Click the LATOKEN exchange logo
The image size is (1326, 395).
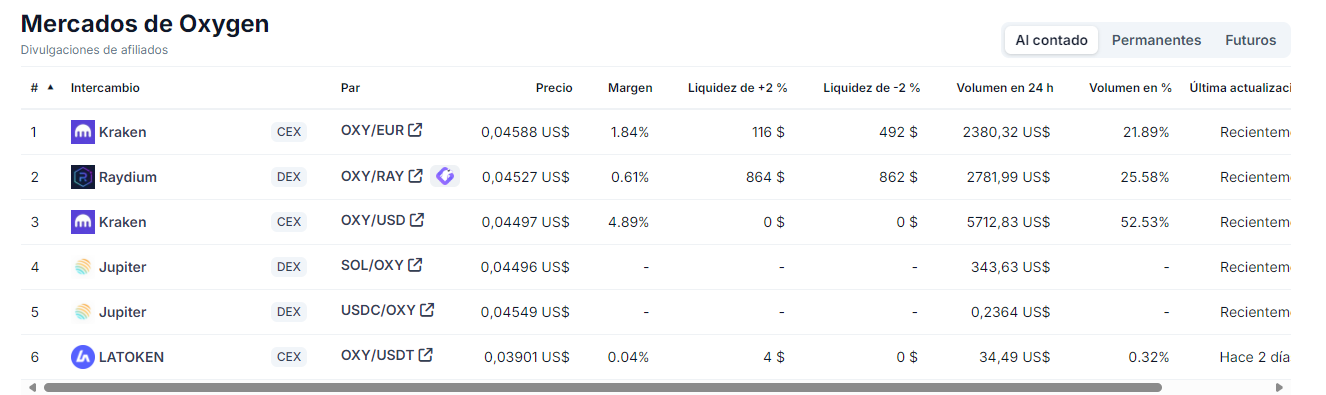(x=82, y=357)
